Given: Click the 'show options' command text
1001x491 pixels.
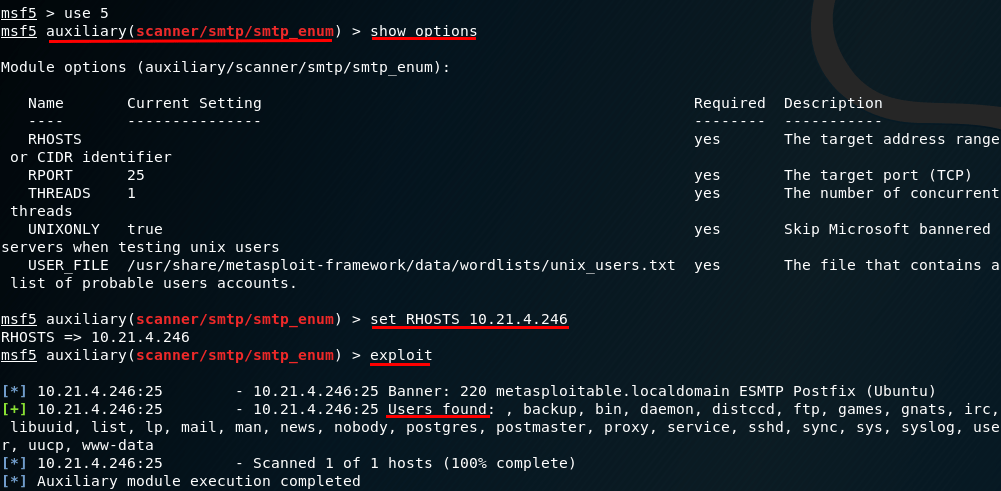Looking at the screenshot, I should click(x=423, y=31).
